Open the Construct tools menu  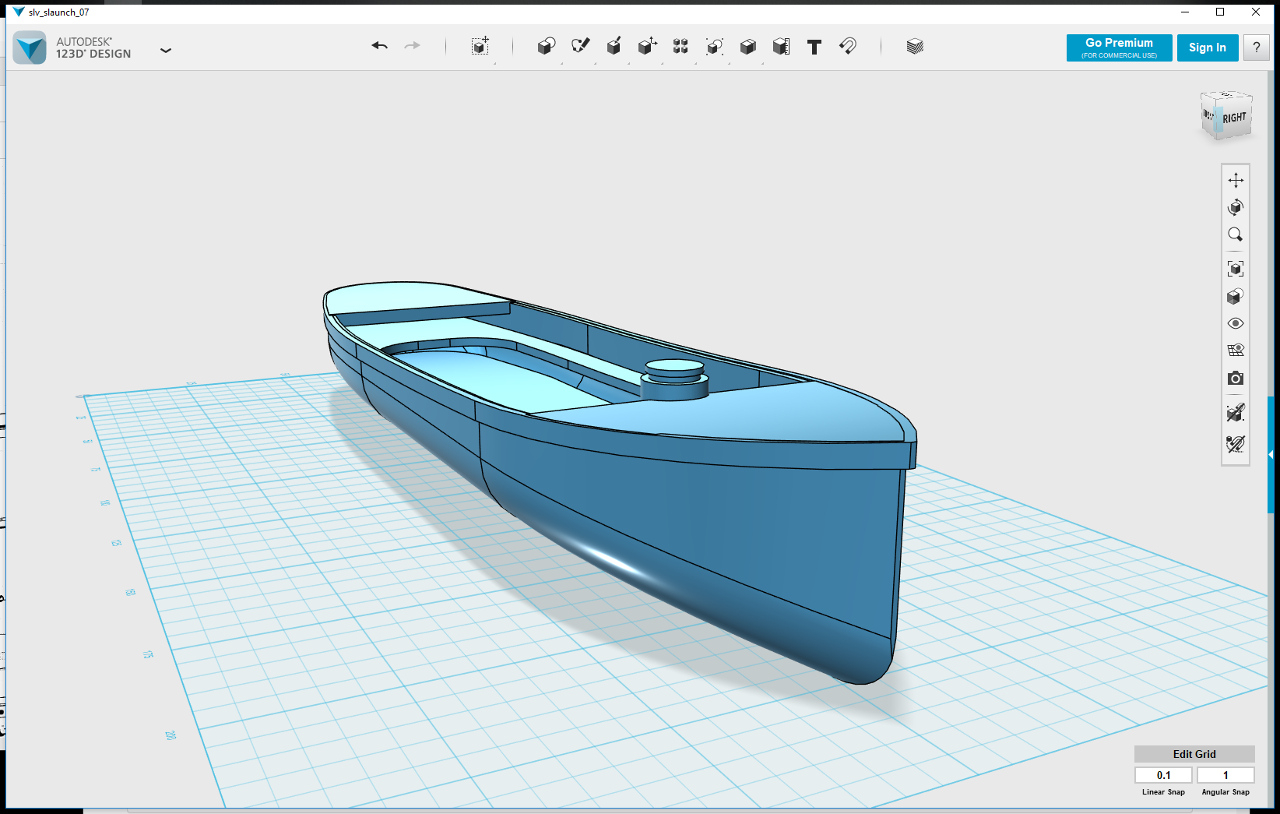[x=614, y=46]
